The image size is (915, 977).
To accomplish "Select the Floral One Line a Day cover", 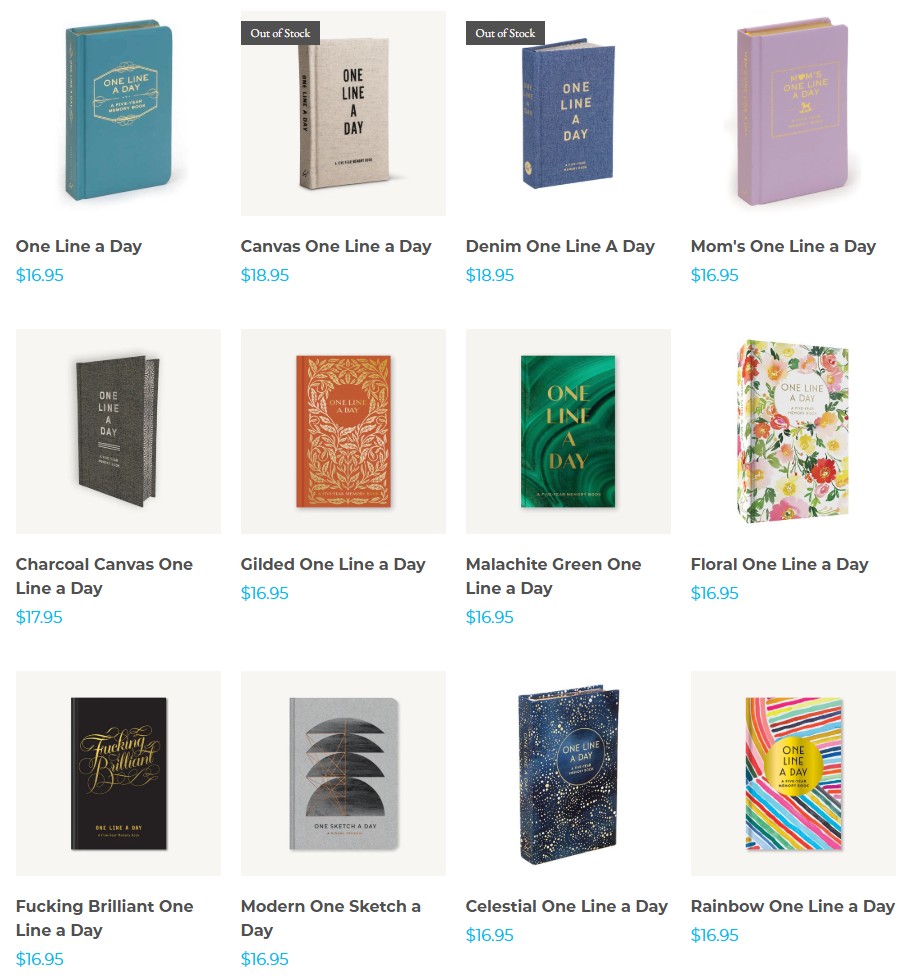I will (x=793, y=431).
